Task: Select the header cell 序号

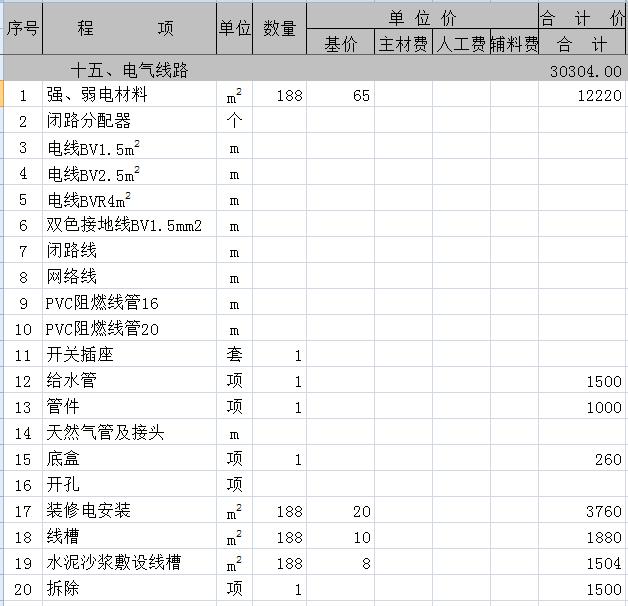Action: [22, 28]
